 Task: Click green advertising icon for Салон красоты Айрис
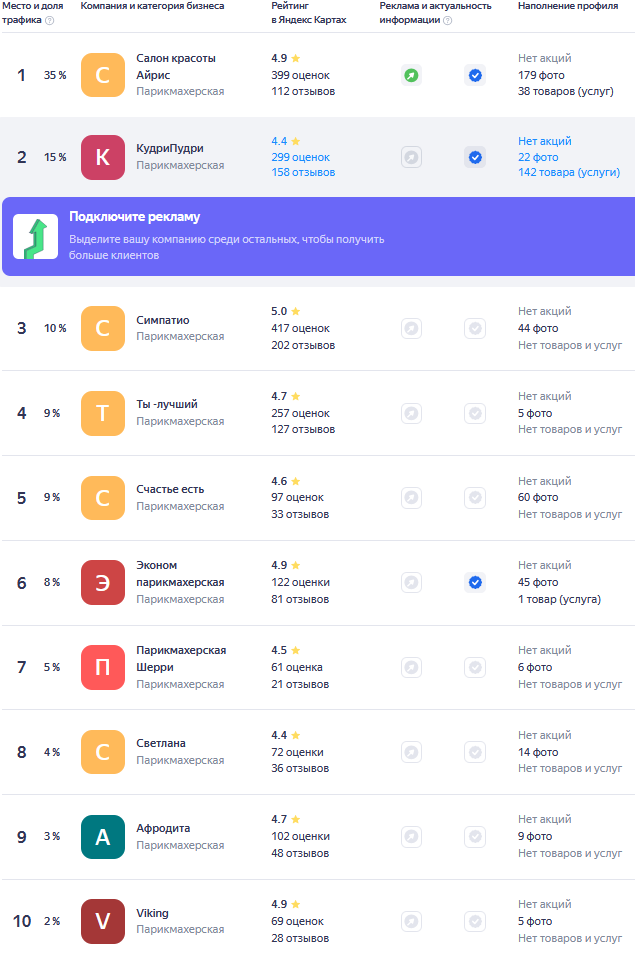411,75
